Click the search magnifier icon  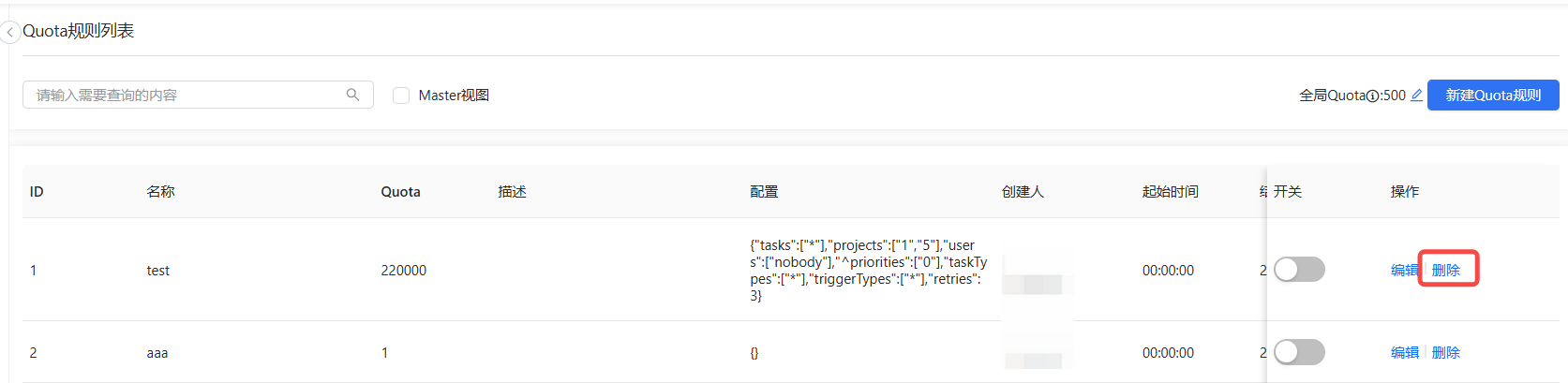point(352,95)
